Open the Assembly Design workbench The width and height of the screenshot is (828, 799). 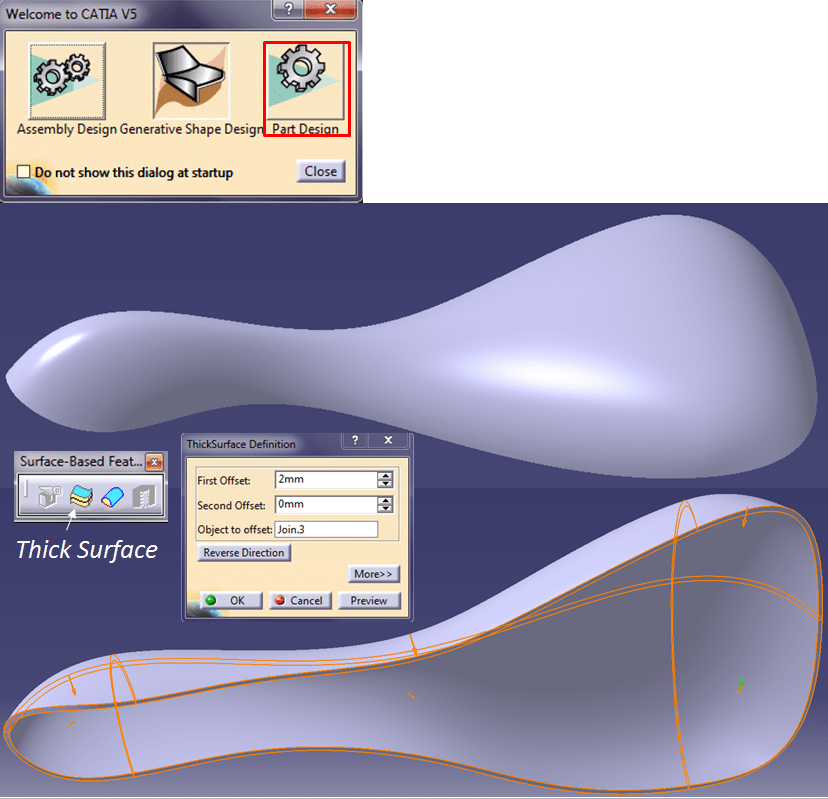click(x=59, y=80)
